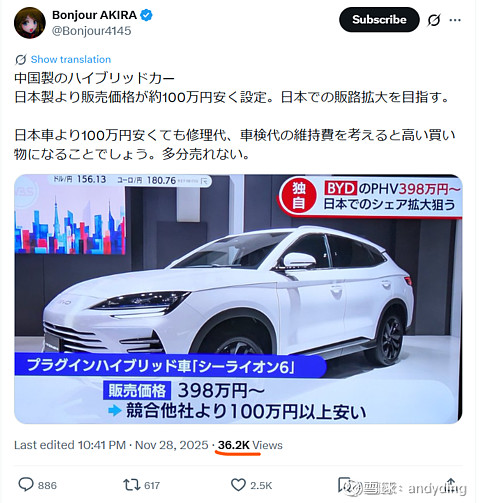The image size is (480, 503).
Task: Click the 36.2K Views count
Action: click(x=250, y=445)
